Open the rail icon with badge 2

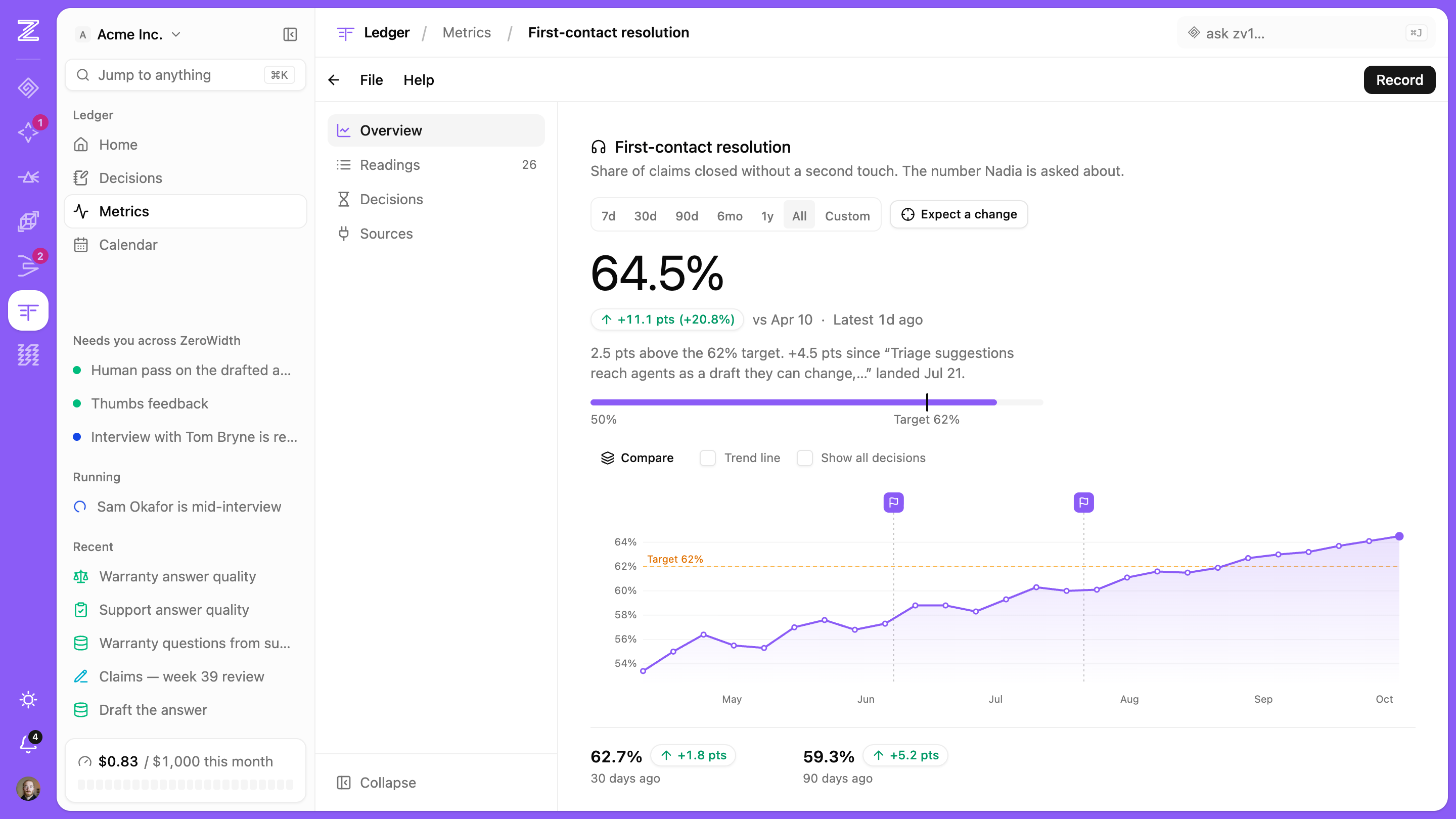[x=28, y=265]
